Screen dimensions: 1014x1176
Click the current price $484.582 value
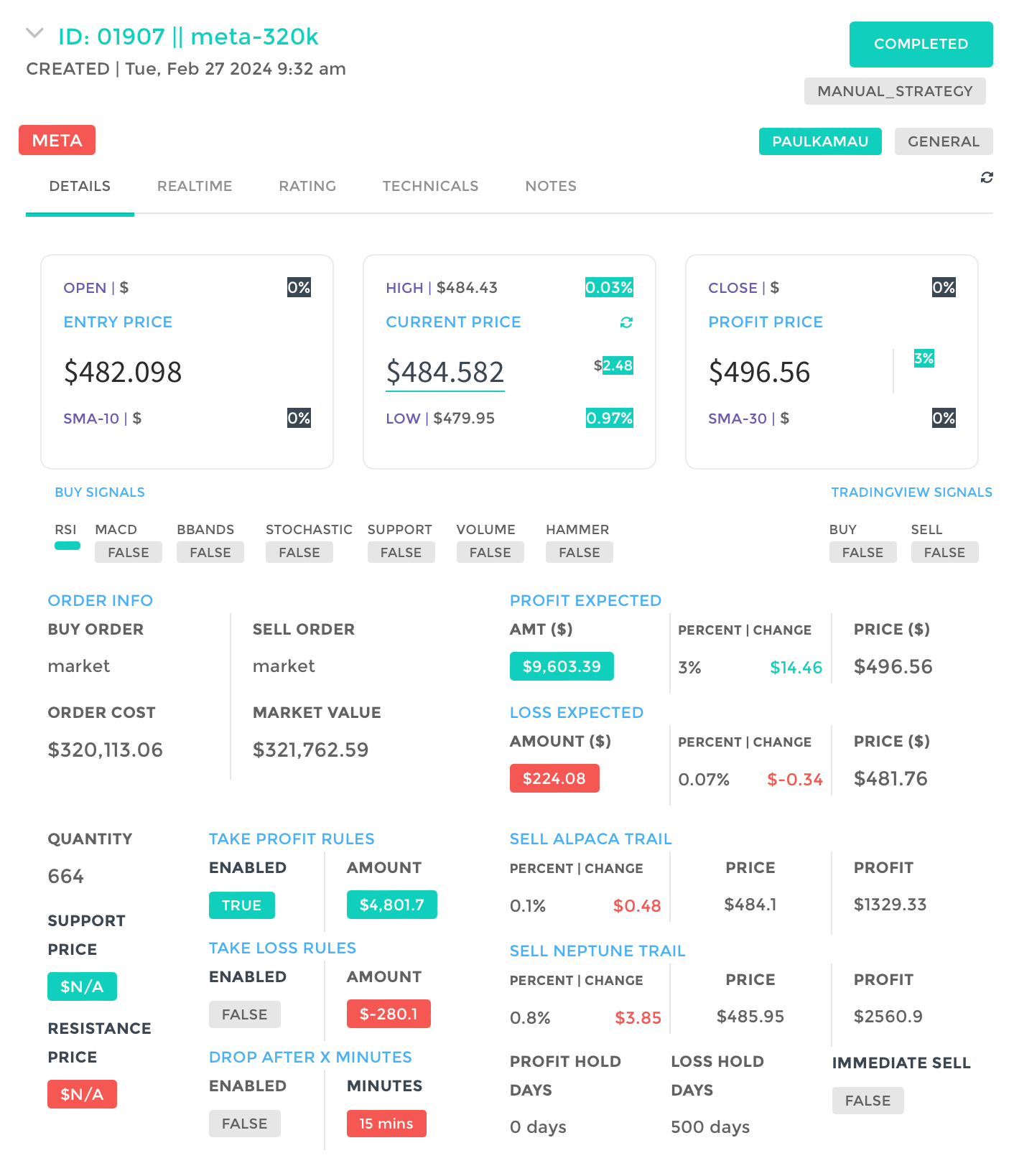445,373
